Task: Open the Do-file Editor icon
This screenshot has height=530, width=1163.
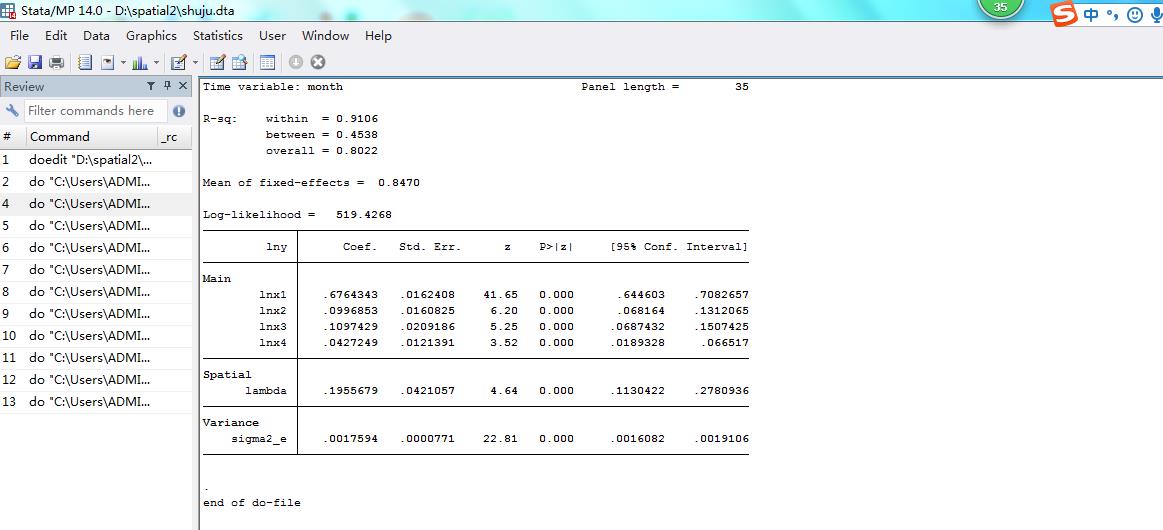Action: click(179, 62)
